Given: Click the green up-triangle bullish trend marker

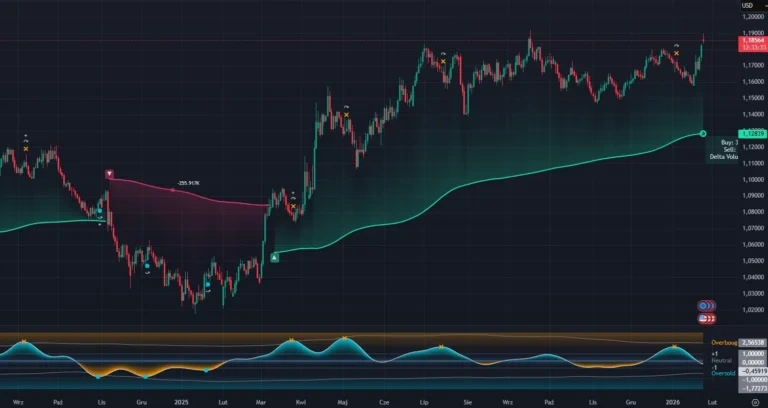Looking at the screenshot, I should coord(274,258).
